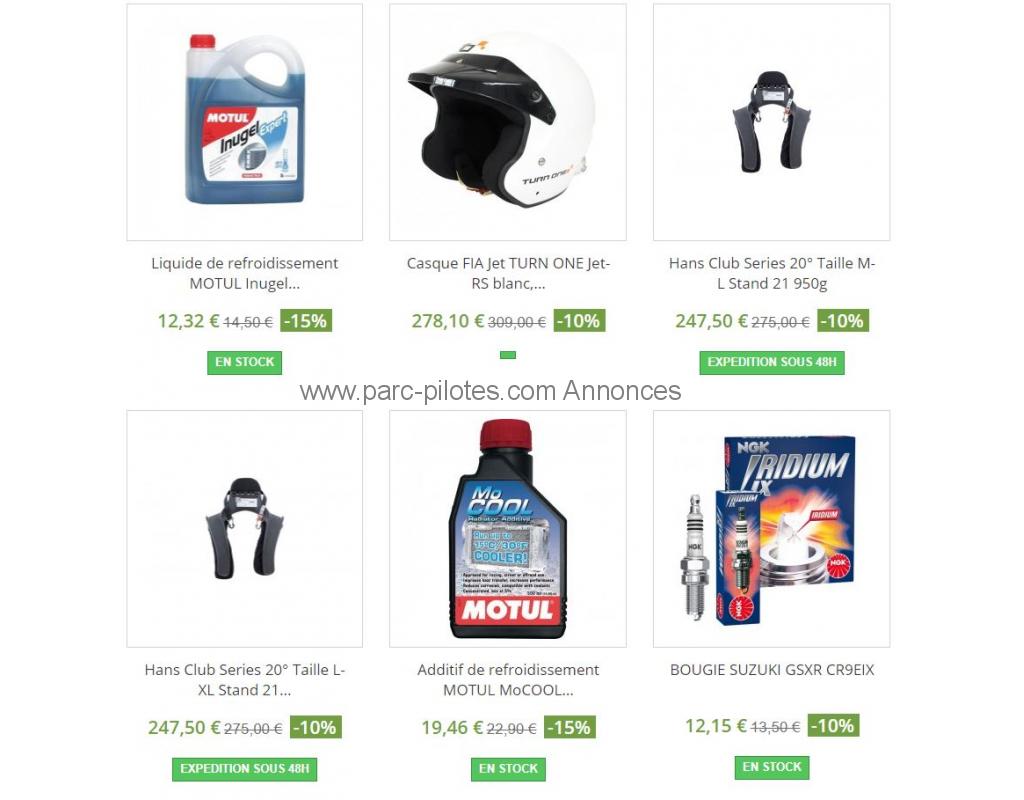
Task: Open the Hans Club Series L-XL image
Action: tap(244, 529)
